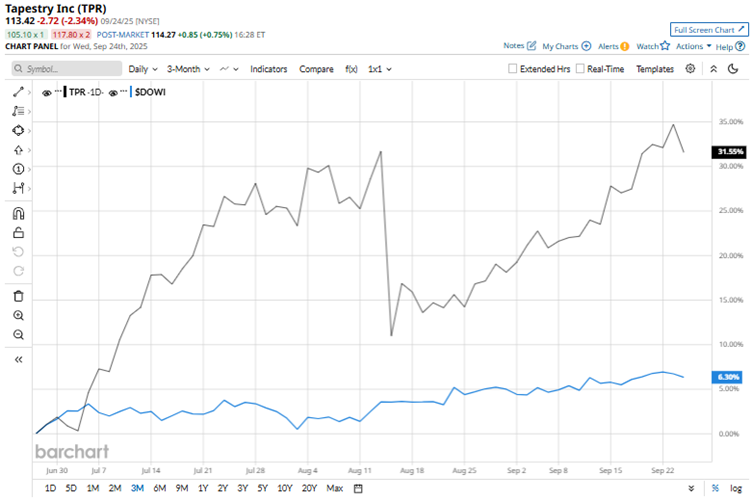Click the Compare button
The image size is (752, 501).
316,69
